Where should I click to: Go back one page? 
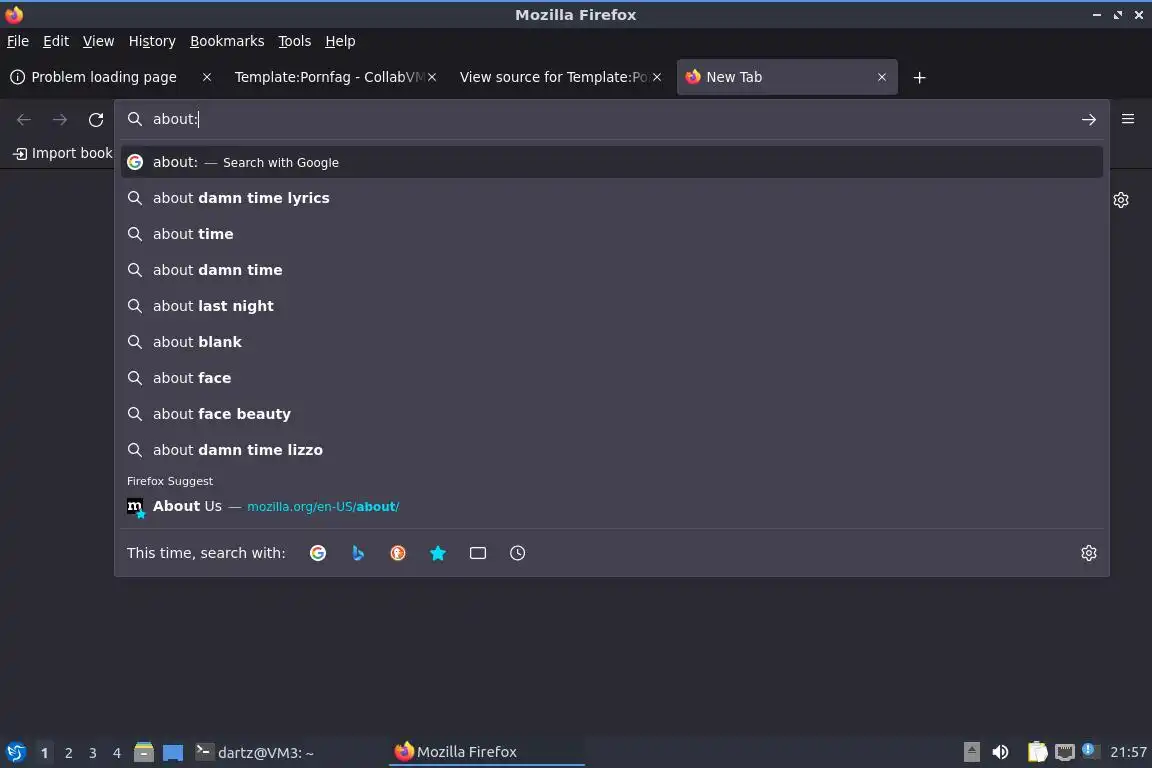coord(24,120)
